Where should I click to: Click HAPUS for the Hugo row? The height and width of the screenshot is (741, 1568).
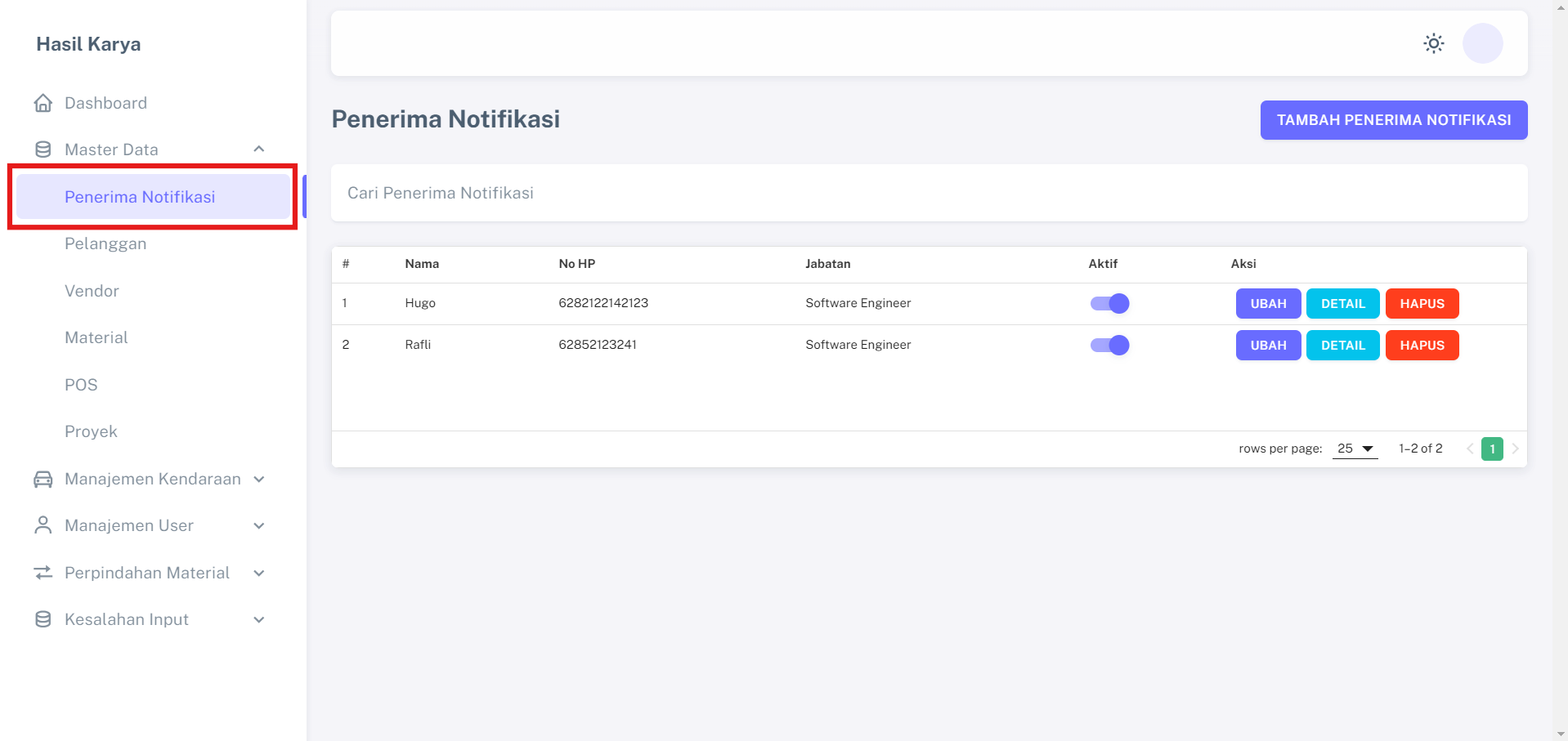point(1422,304)
